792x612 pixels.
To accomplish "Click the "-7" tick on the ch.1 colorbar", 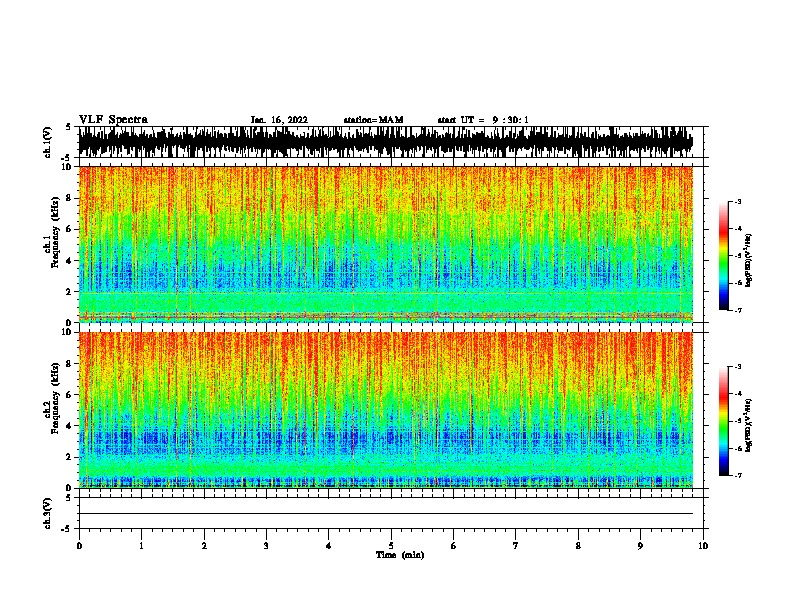I will tap(738, 310).
